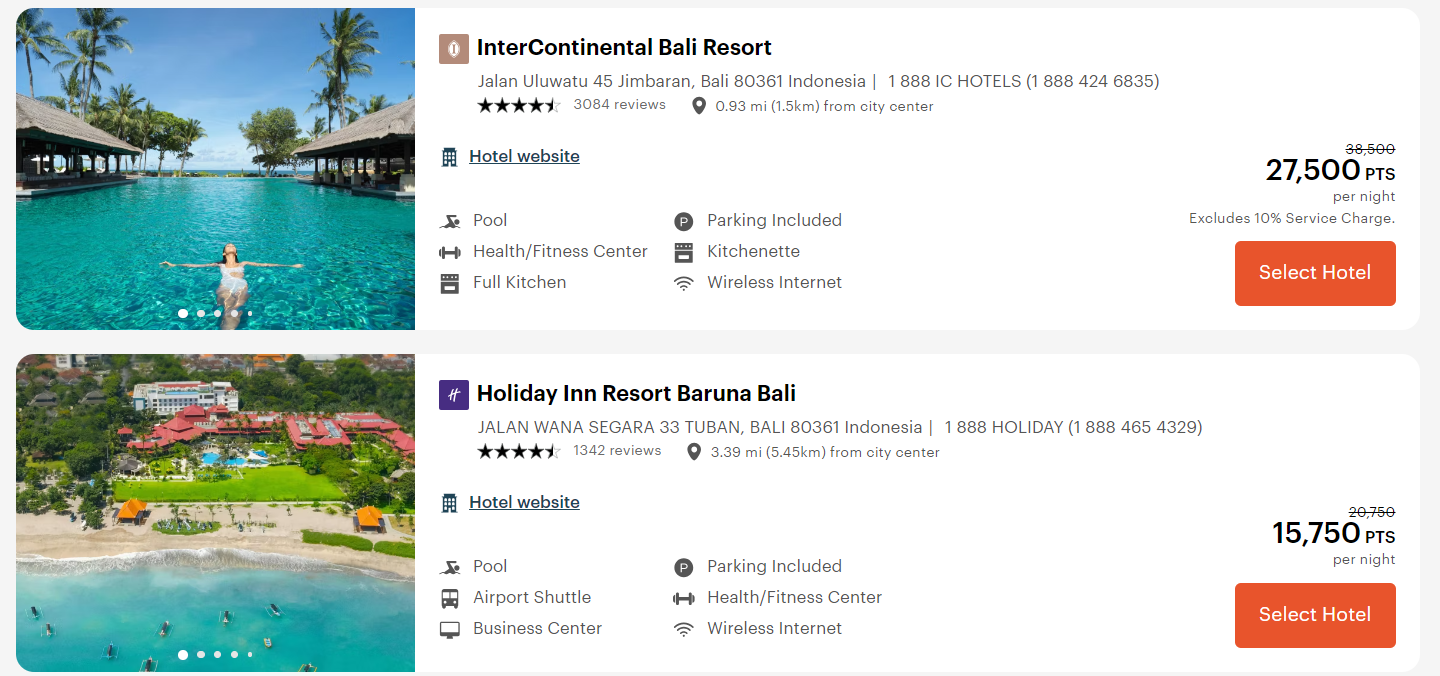Select the third carousel dot on InterContinental photo
The height and width of the screenshot is (676, 1440).
(x=216, y=313)
